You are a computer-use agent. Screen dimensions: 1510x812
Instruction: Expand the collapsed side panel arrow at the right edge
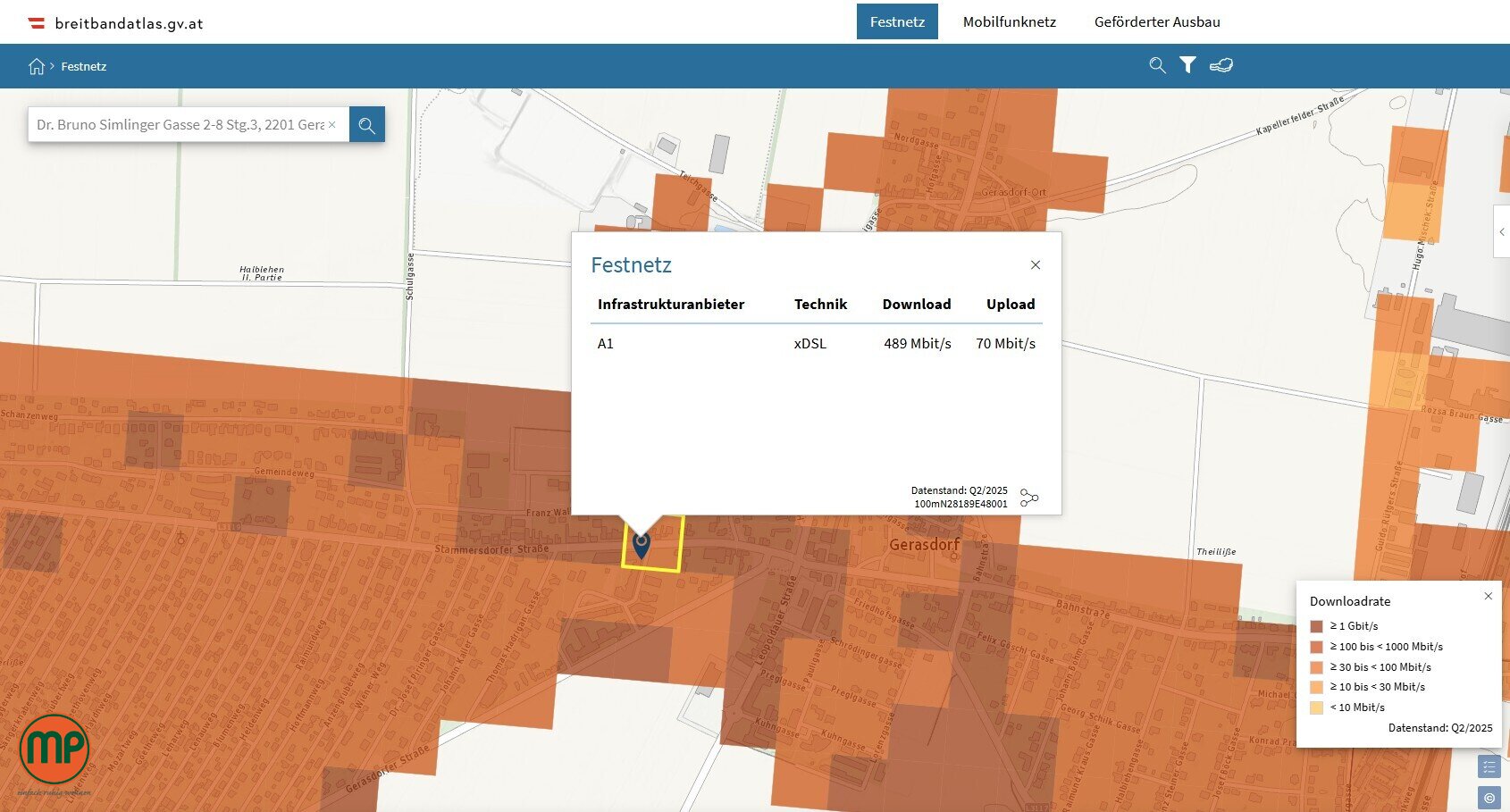pyautogui.click(x=1502, y=232)
